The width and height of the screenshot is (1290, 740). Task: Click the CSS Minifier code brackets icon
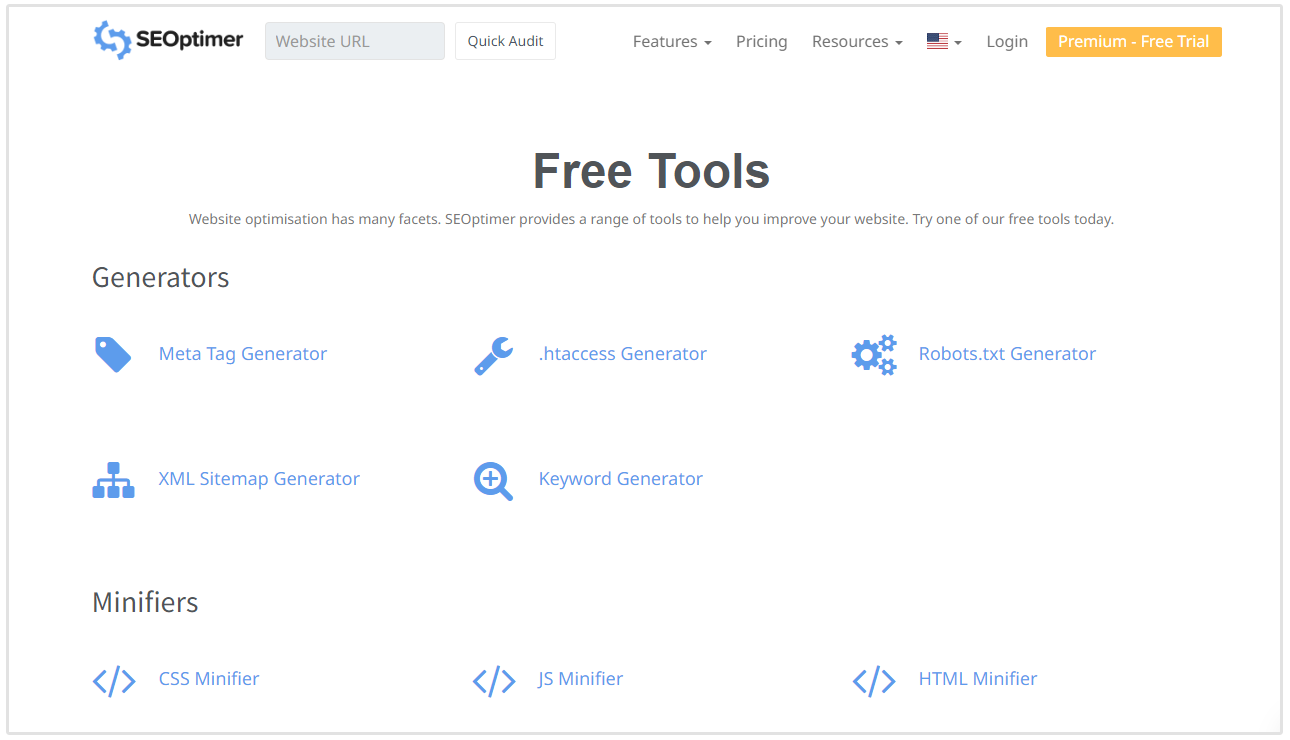point(113,680)
